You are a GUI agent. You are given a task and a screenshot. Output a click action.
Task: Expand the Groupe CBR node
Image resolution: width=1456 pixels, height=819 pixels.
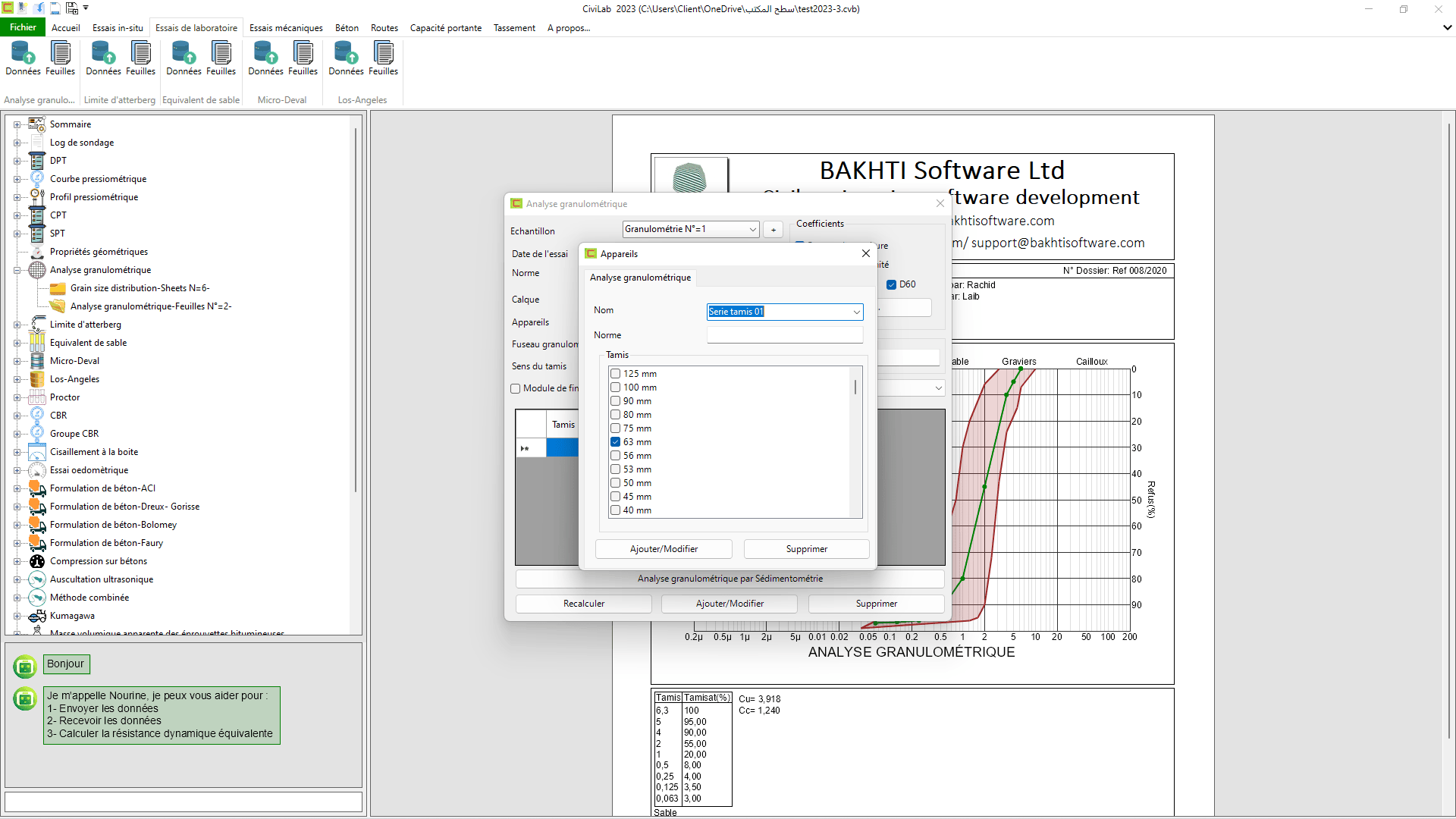pyautogui.click(x=17, y=434)
